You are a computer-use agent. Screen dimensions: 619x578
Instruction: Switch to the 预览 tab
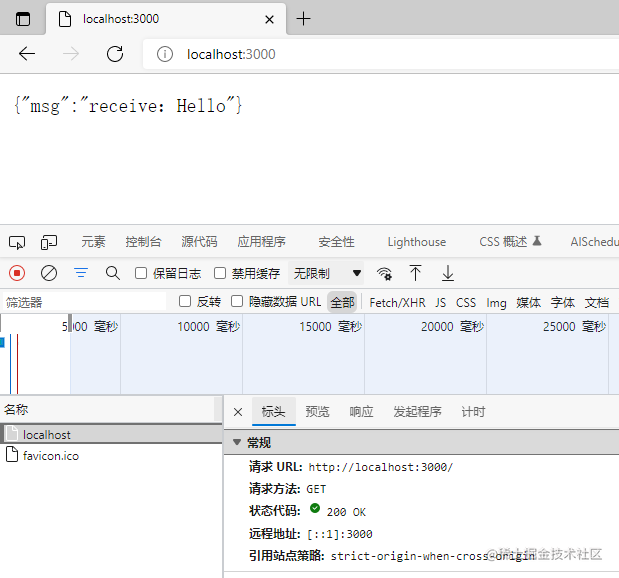[x=317, y=412]
